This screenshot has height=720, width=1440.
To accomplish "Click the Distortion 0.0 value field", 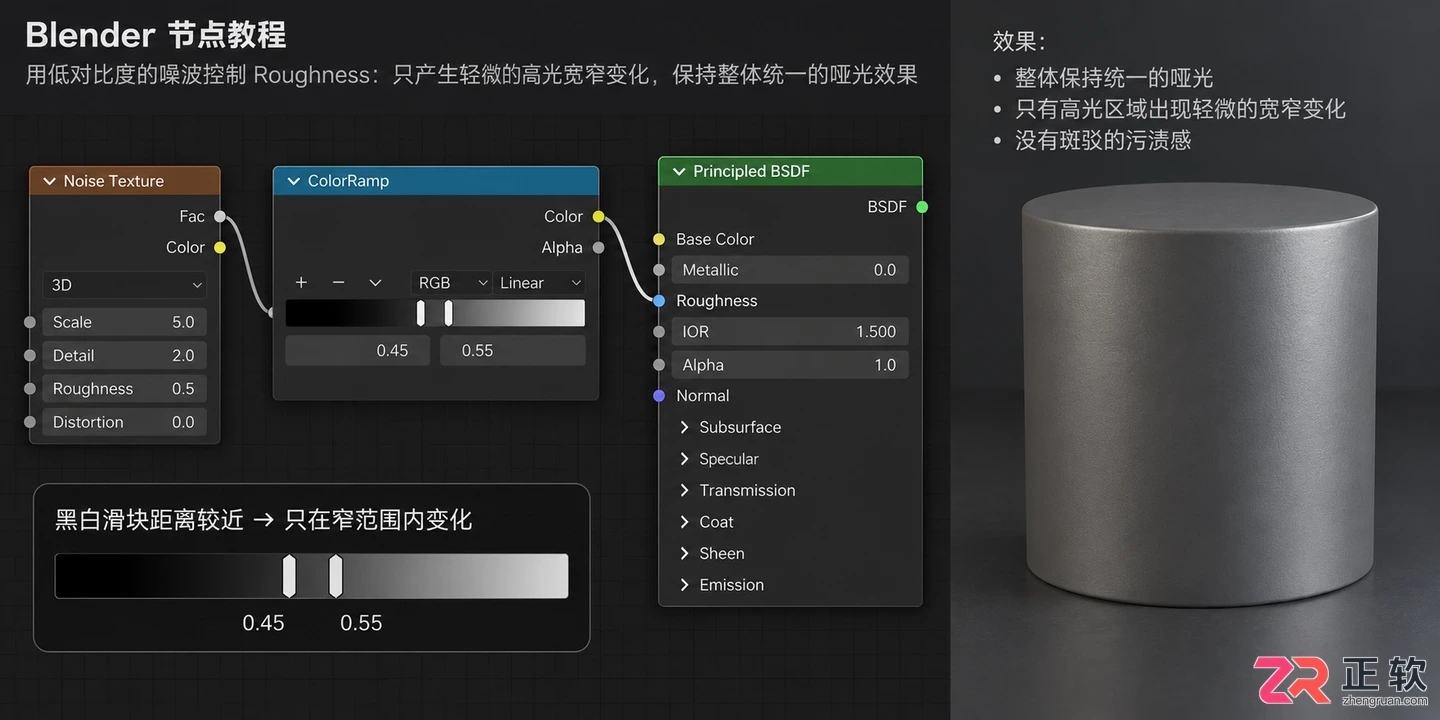I will 125,422.
